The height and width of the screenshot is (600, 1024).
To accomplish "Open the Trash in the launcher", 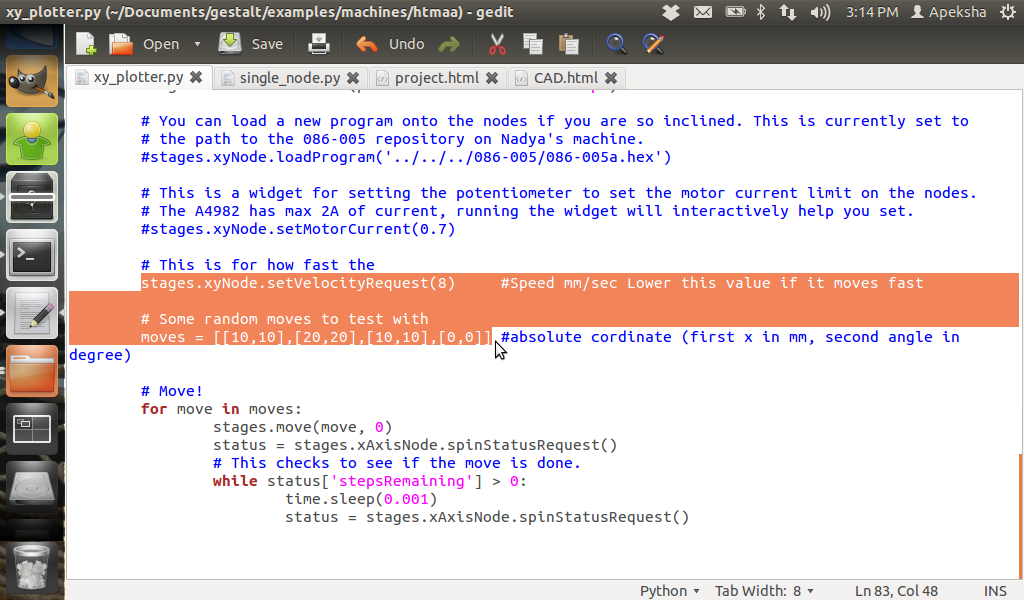I will [x=32, y=567].
